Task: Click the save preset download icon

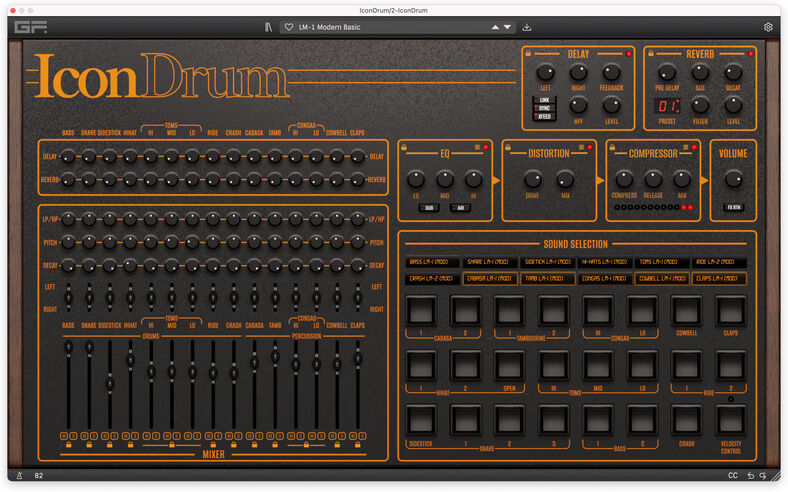Action: pyautogui.click(x=527, y=27)
